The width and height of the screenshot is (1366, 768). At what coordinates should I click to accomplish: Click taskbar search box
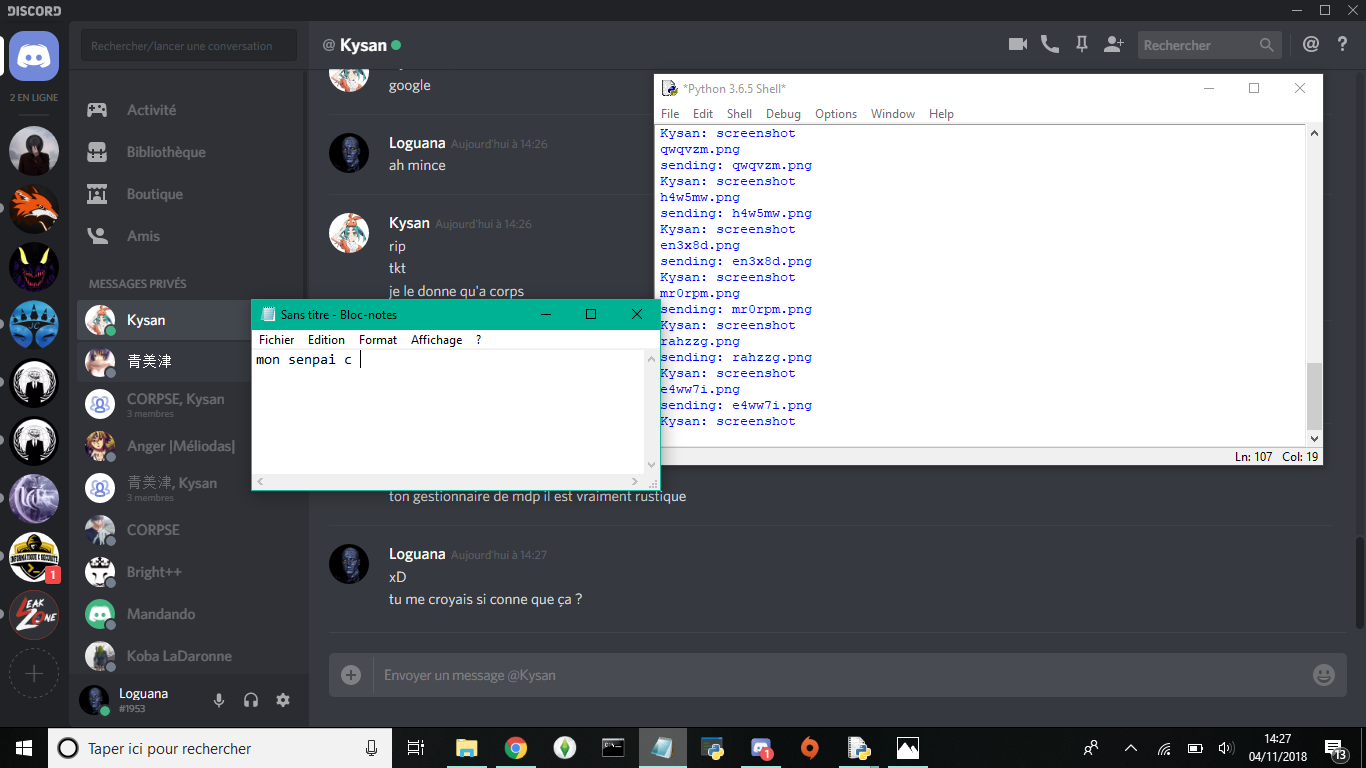[220, 748]
